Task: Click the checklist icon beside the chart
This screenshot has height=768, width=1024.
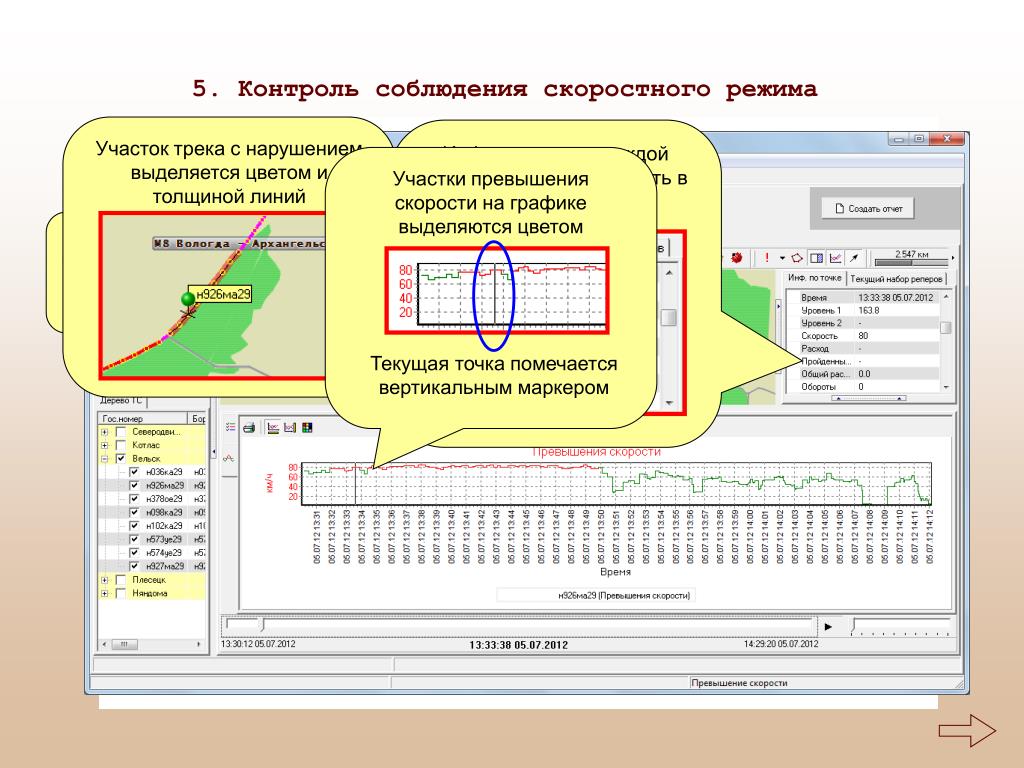Action: 231,427
